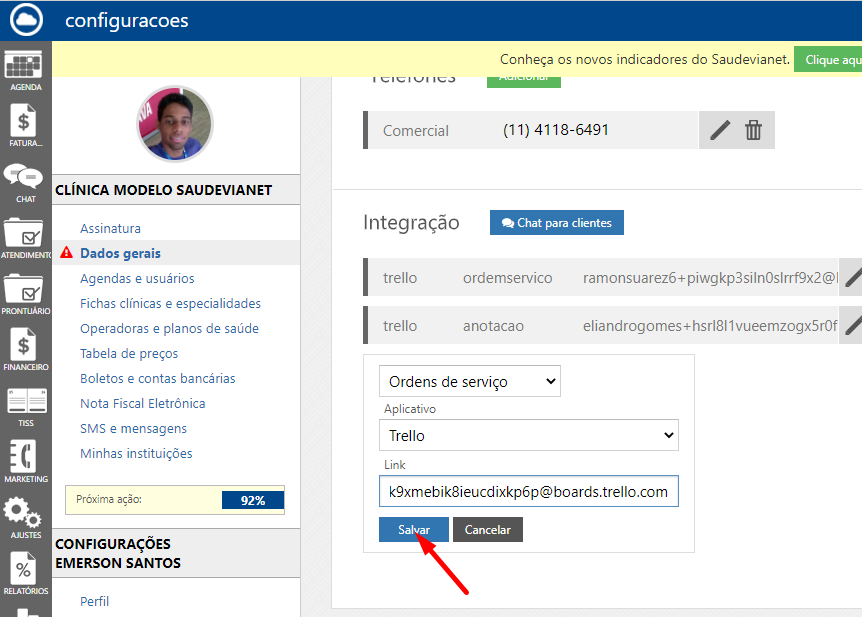The width and height of the screenshot is (862, 617).
Task: Open the TISS book icon
Action: coord(26,401)
